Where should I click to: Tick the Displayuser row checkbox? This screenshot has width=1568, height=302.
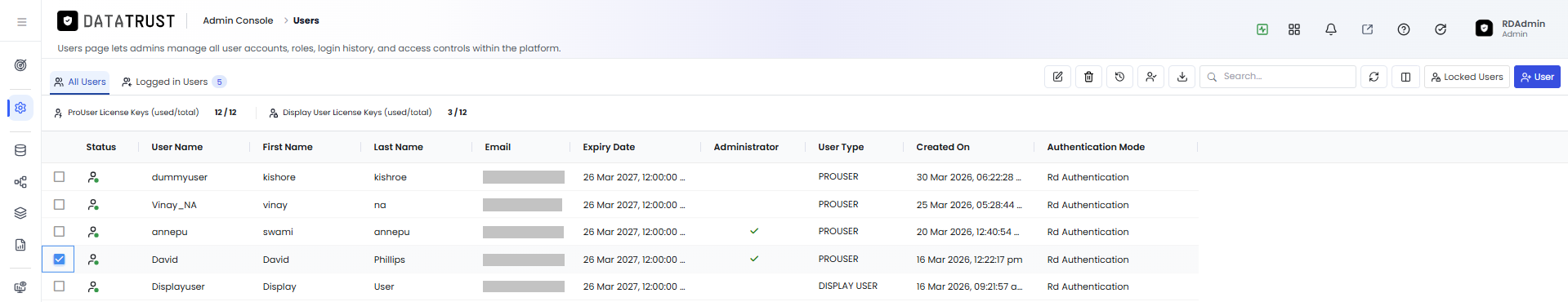59,286
